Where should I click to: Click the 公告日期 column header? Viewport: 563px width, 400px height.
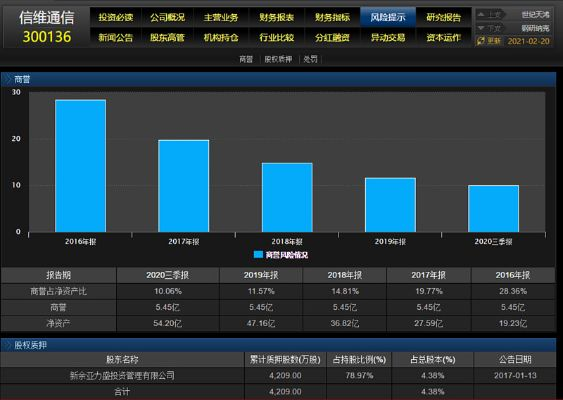pos(515,359)
